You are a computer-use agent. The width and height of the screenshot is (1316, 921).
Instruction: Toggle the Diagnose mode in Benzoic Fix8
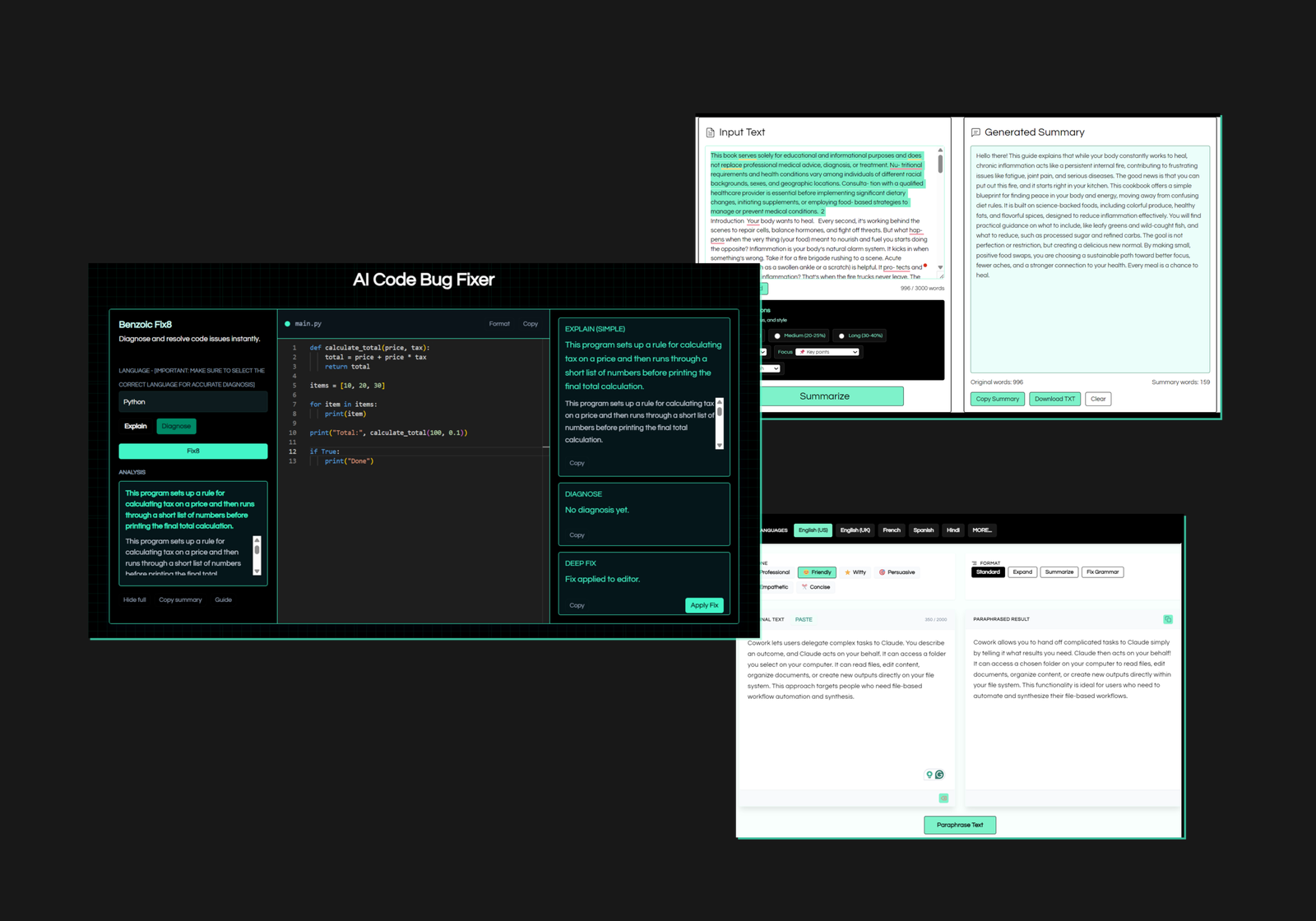tap(176, 426)
